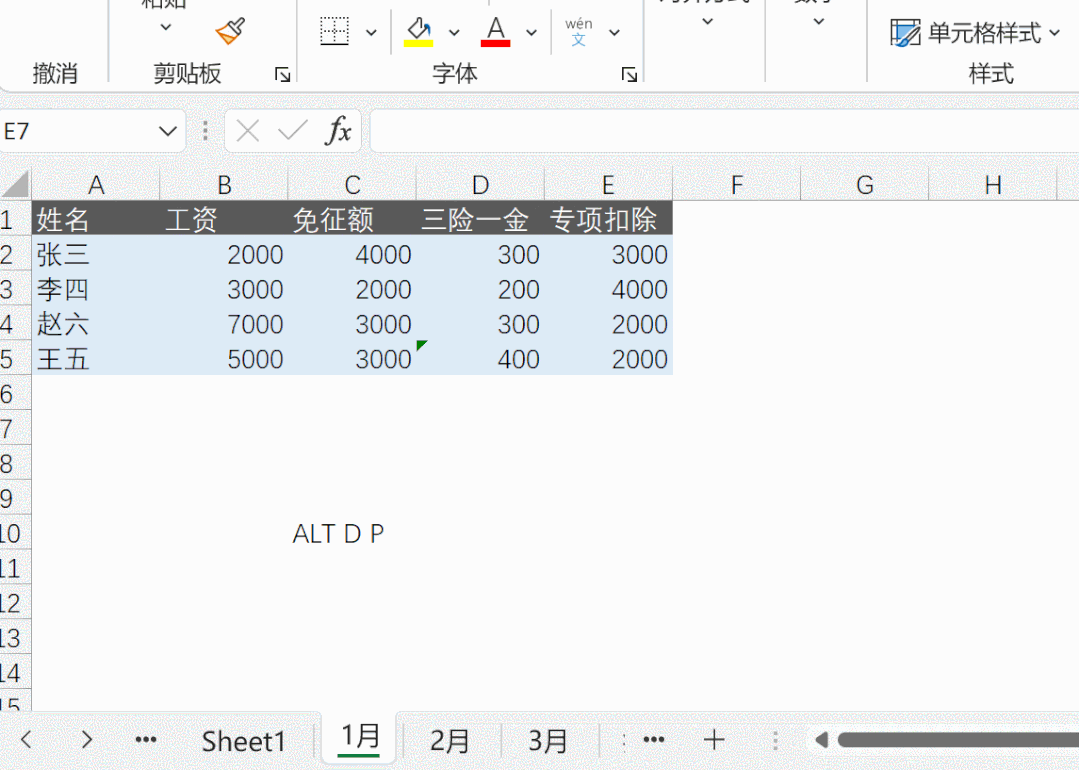Select the cell containing 李四

[96, 290]
